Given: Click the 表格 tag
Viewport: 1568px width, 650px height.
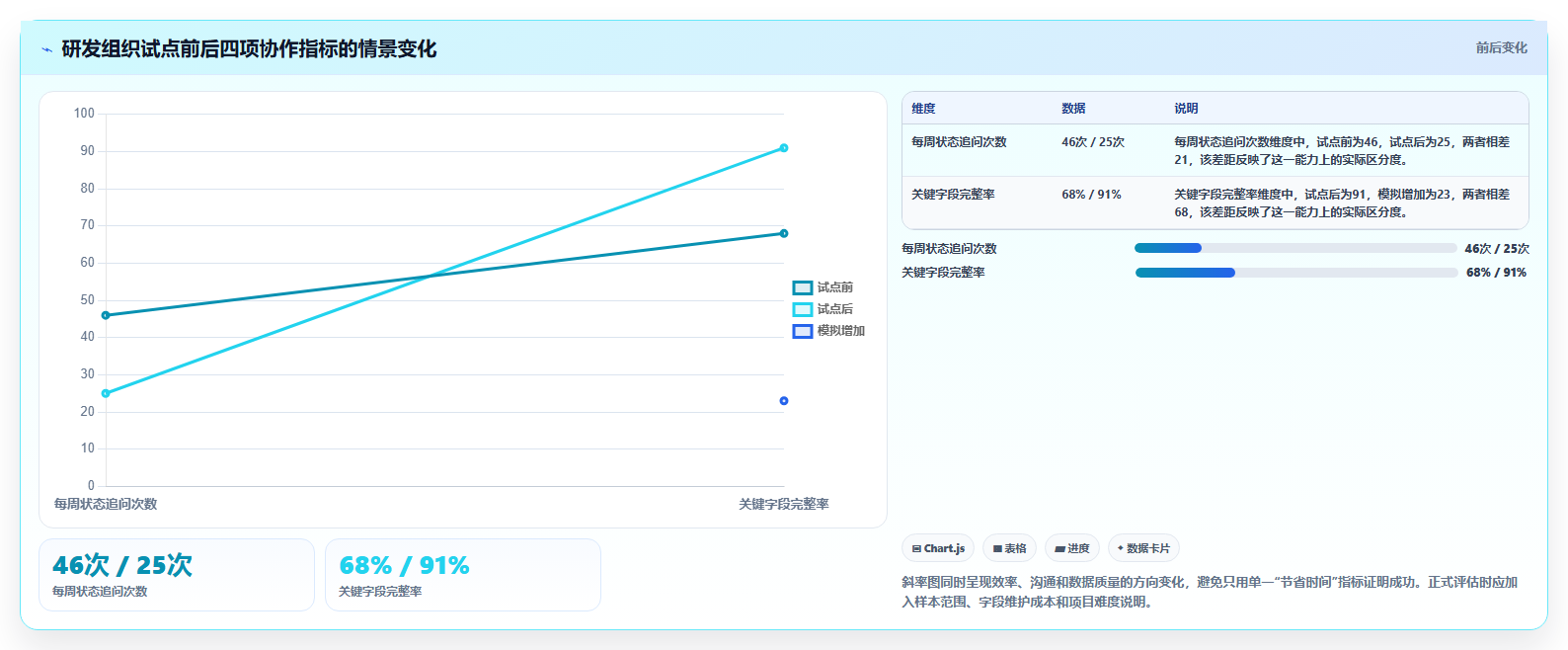Looking at the screenshot, I should point(1009,548).
